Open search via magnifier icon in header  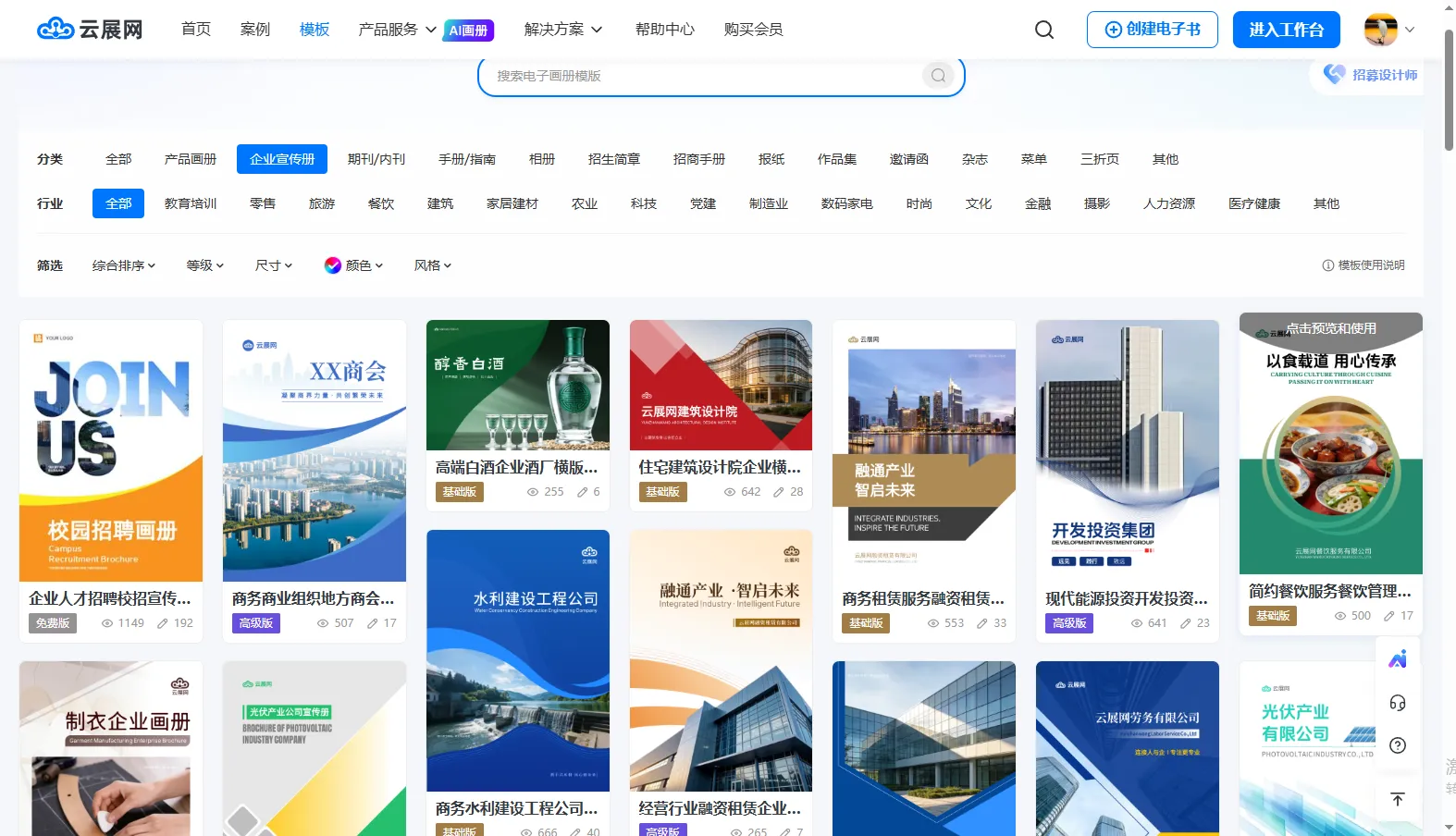click(x=1044, y=30)
